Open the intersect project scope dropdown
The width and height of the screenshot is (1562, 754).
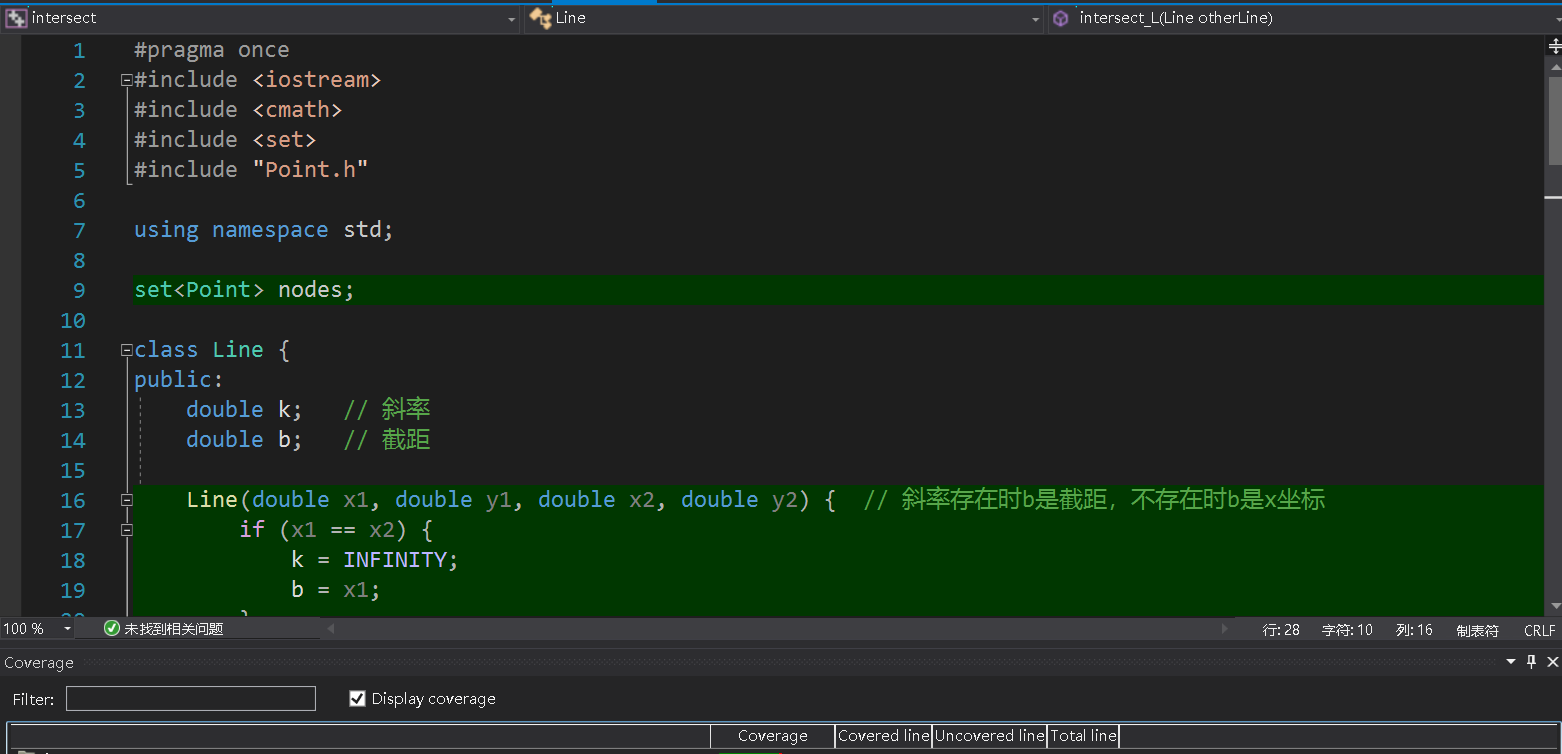(x=511, y=19)
